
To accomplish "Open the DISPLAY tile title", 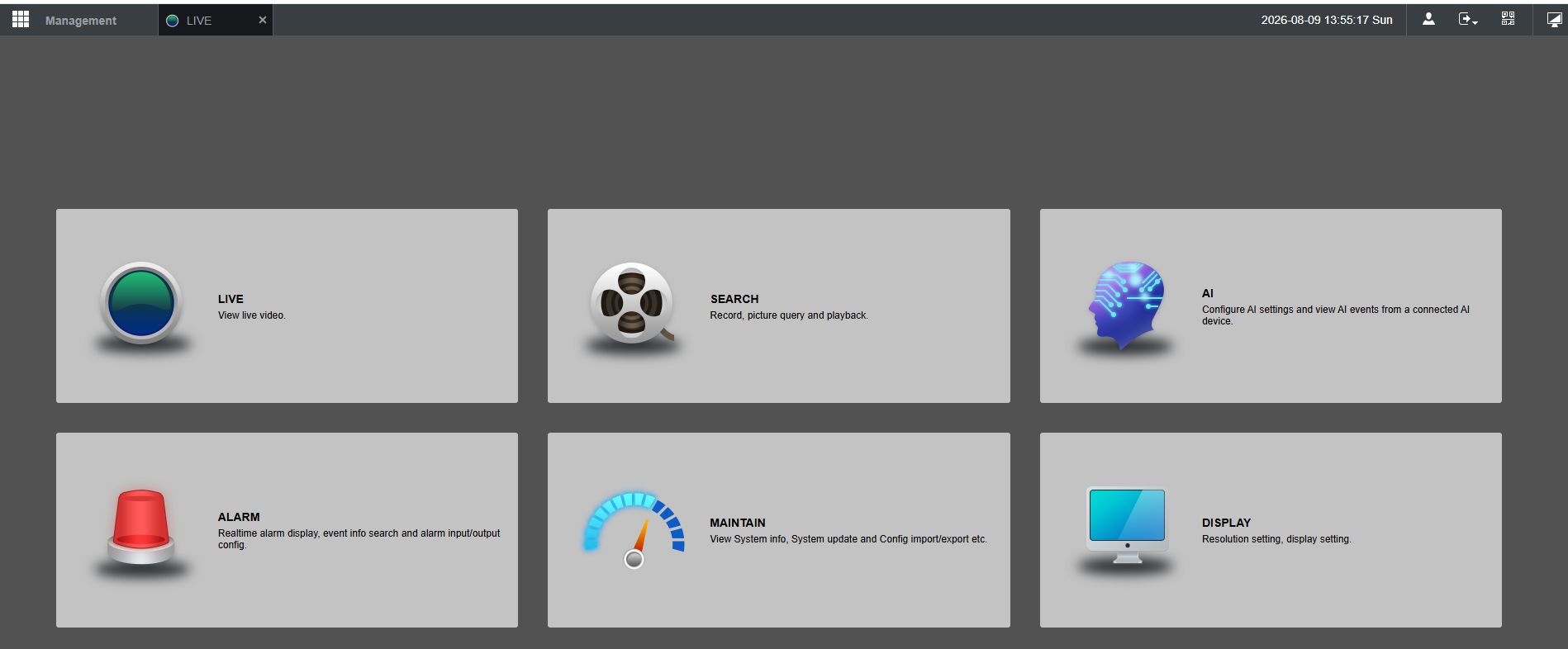I will [1227, 523].
